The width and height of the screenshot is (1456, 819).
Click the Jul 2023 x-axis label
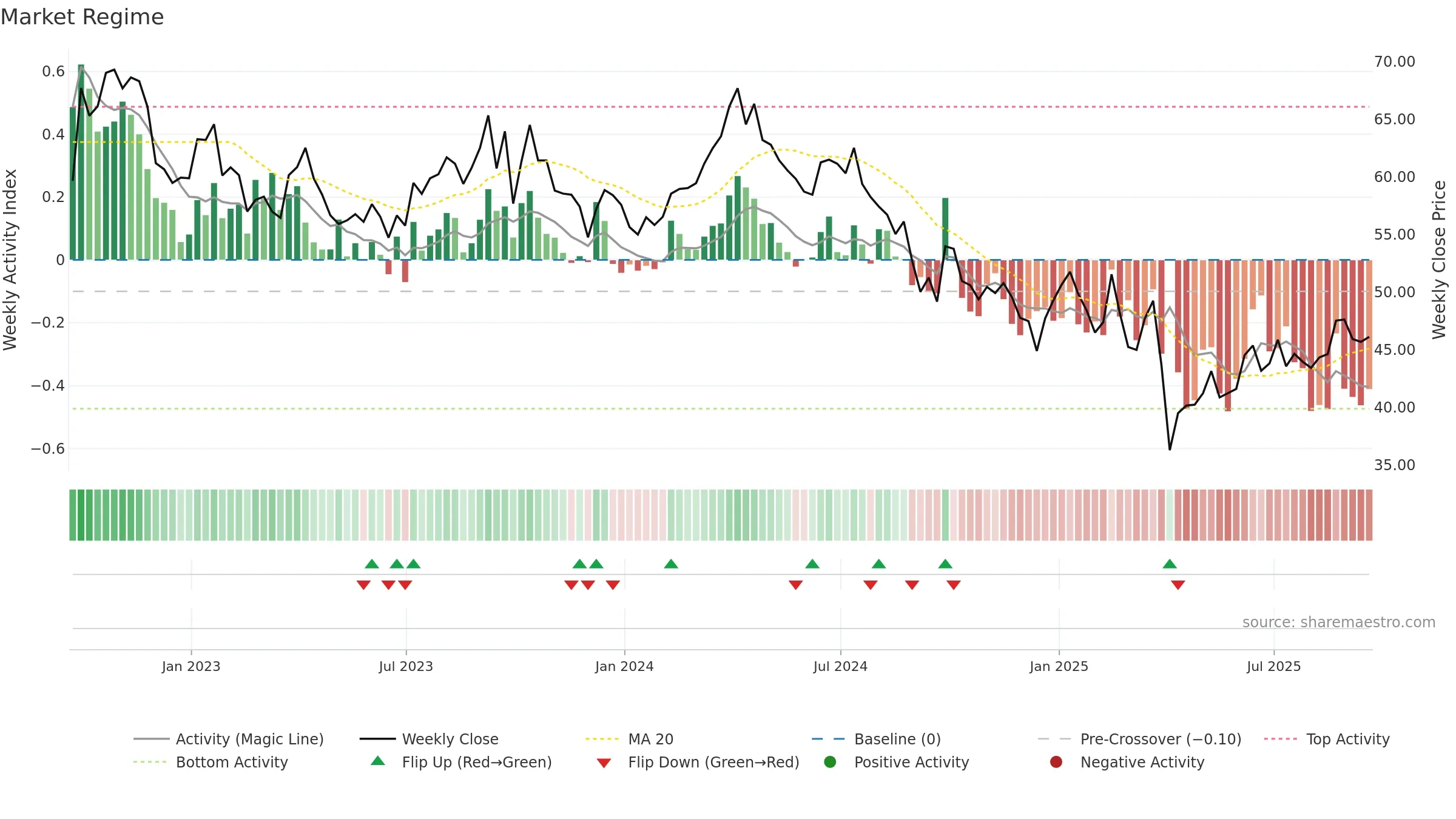[406, 667]
